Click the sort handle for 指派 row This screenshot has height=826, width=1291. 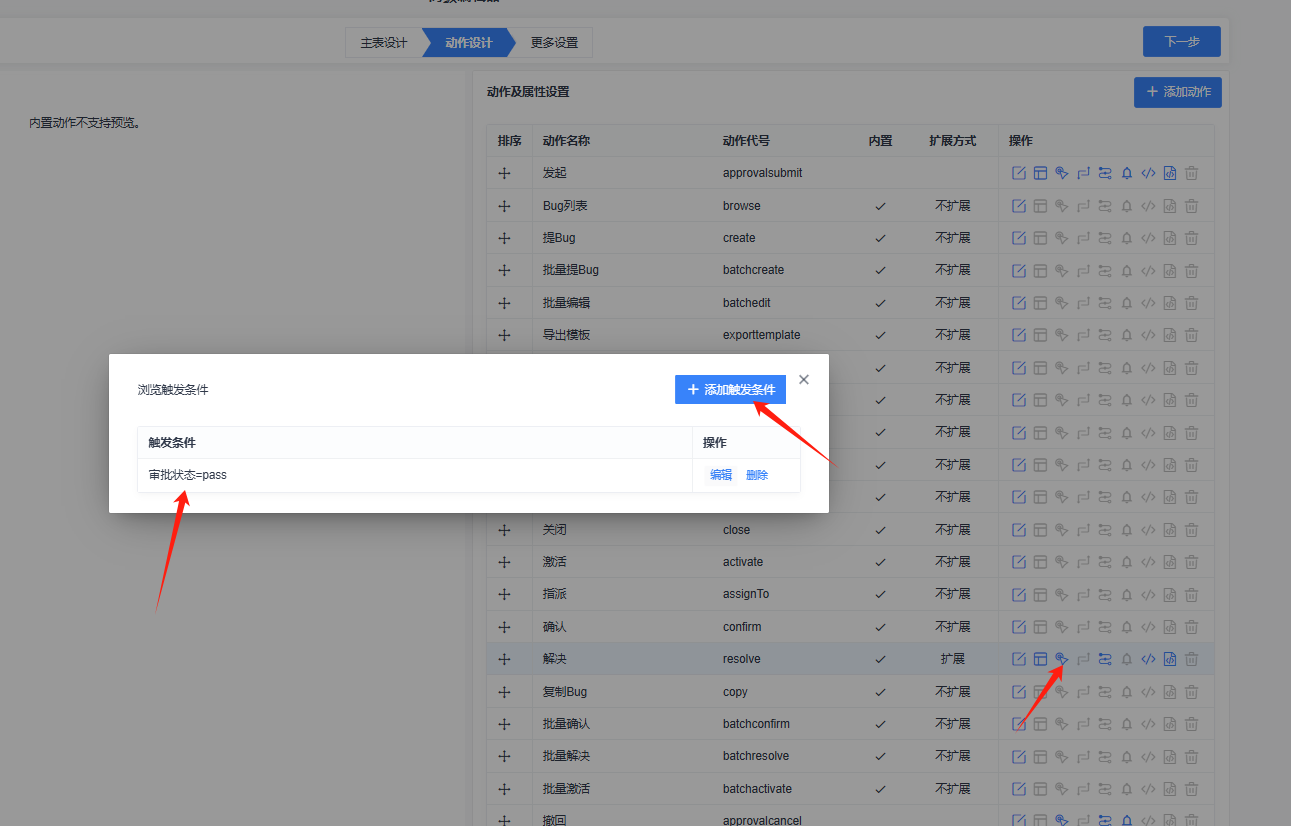pos(504,594)
